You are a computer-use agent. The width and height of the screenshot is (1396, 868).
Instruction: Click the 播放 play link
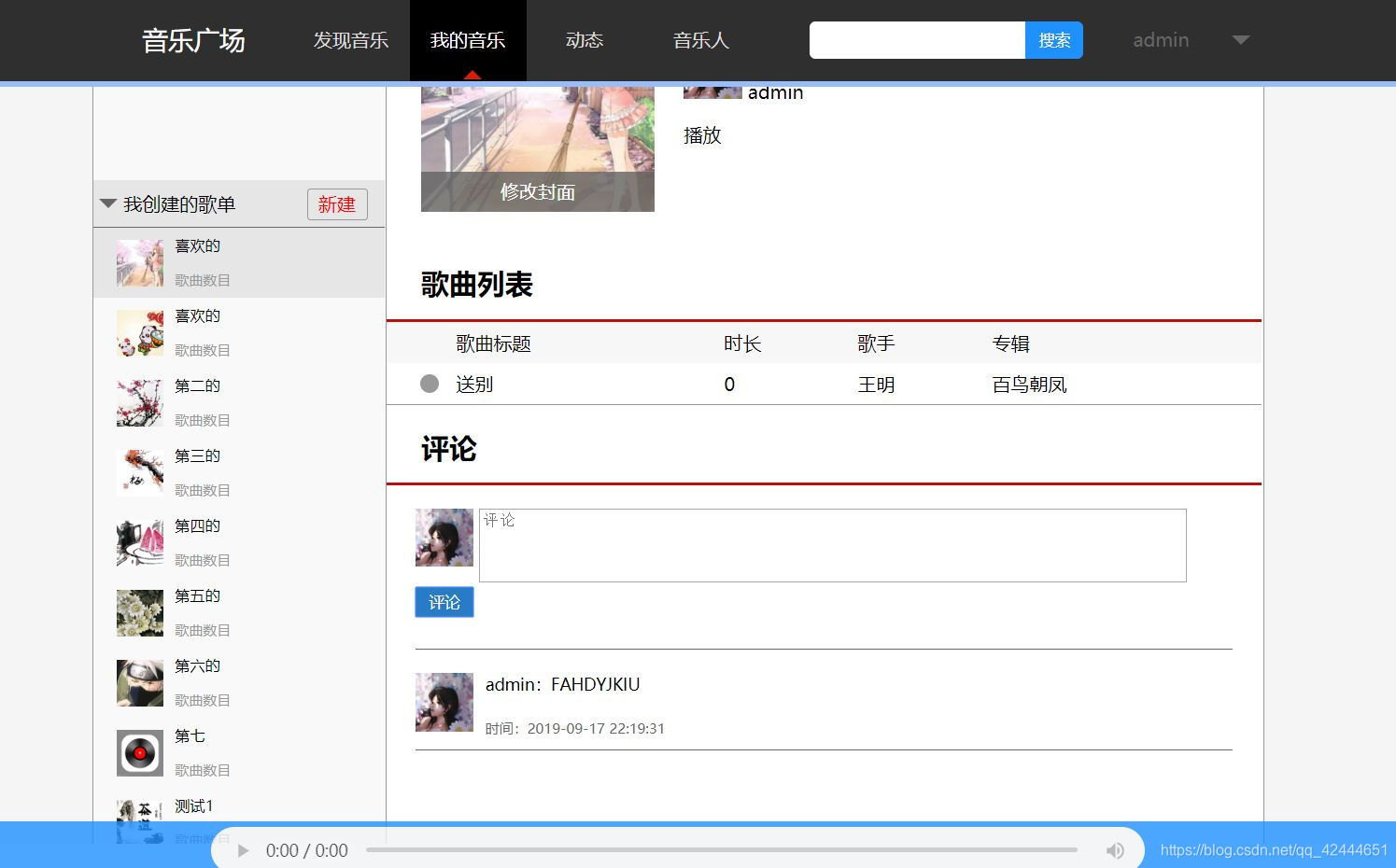pos(702,135)
